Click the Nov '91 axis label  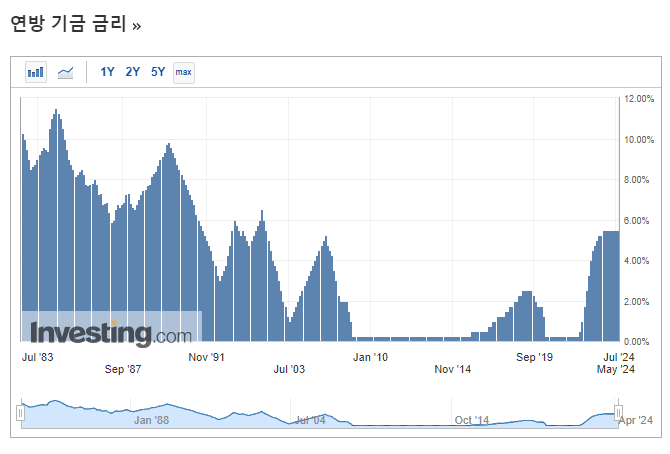click(206, 357)
